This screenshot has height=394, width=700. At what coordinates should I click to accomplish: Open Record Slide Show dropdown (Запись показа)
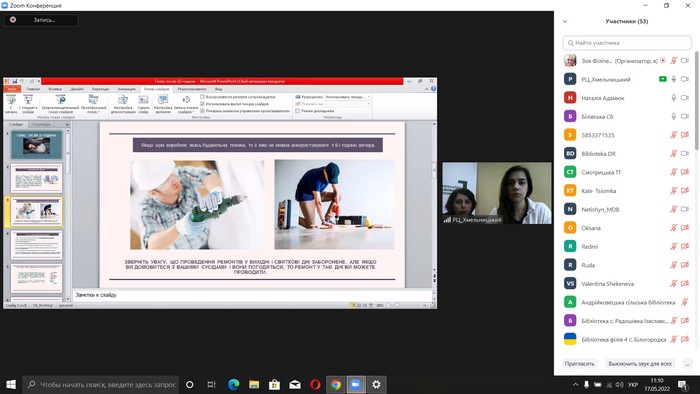point(186,104)
